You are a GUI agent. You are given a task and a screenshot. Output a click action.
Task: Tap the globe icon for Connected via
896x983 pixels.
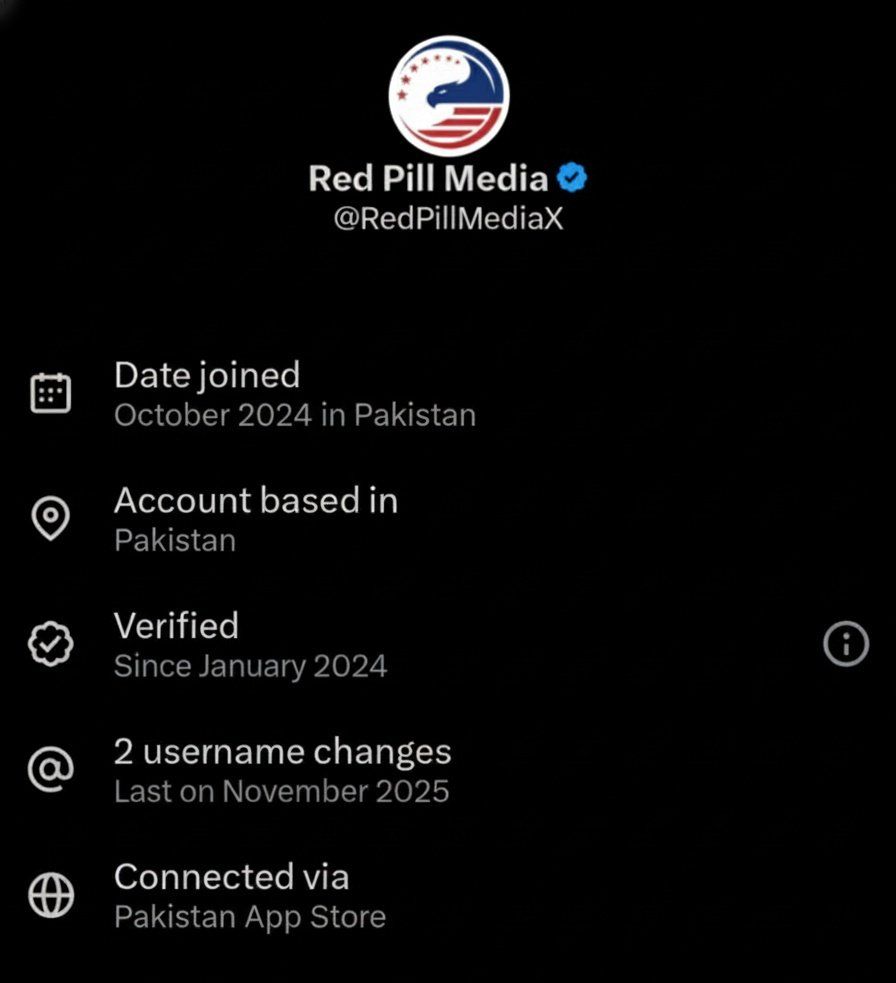[51, 895]
